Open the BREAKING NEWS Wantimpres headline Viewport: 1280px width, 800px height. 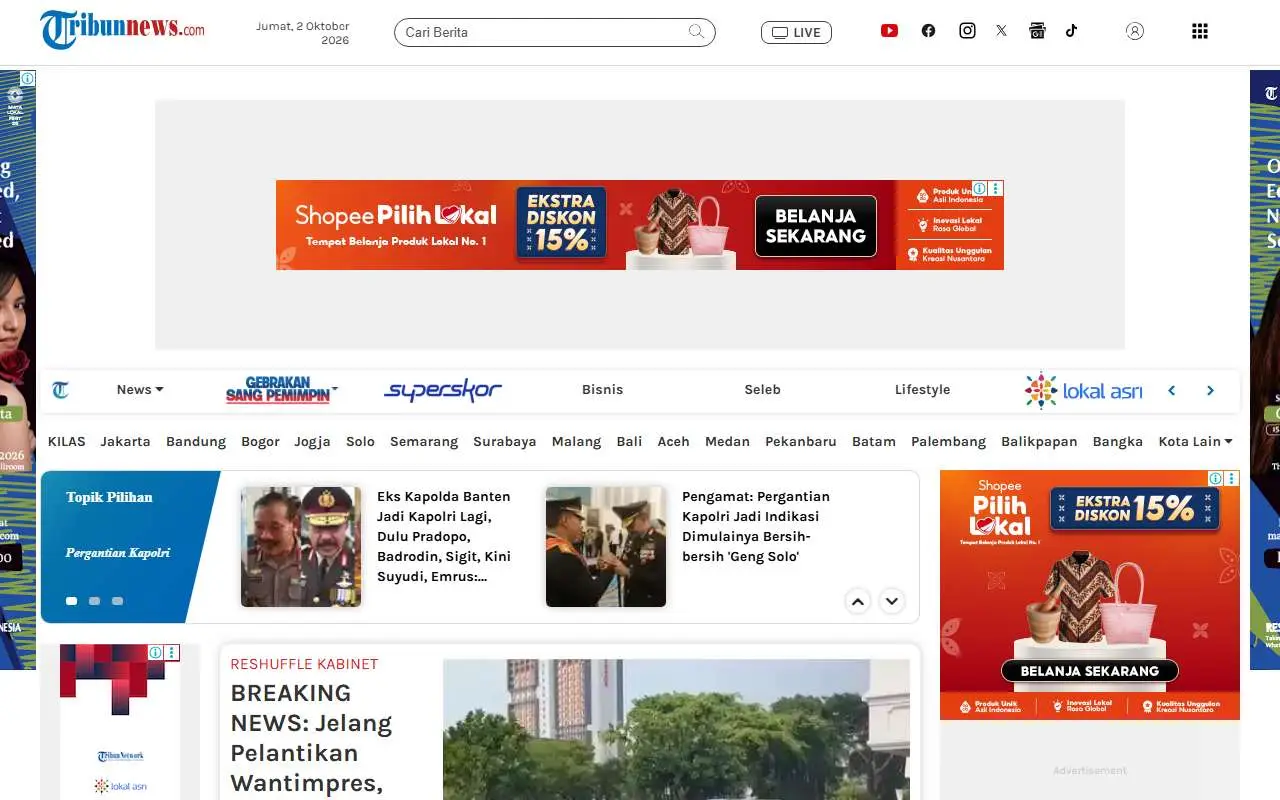(x=311, y=738)
